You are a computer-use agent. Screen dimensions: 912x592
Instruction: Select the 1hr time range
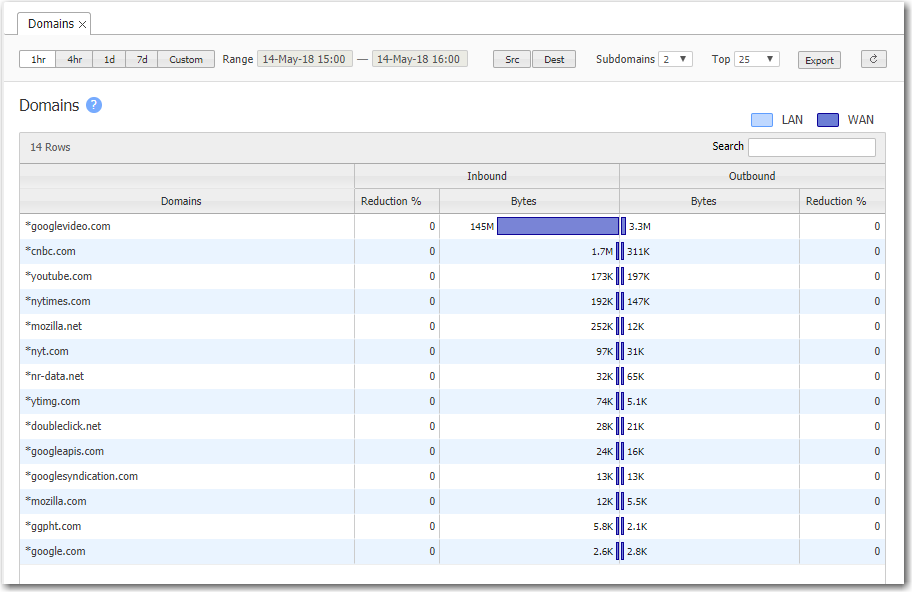pyautogui.click(x=38, y=59)
